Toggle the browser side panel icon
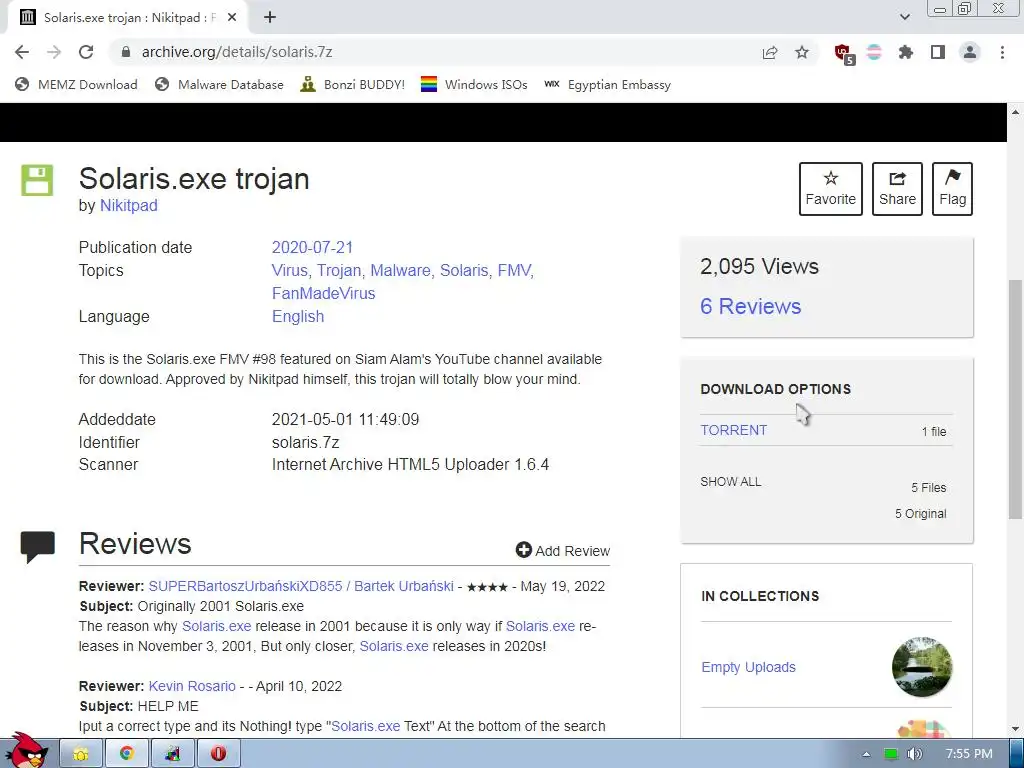The width and height of the screenshot is (1024, 768). click(938, 52)
